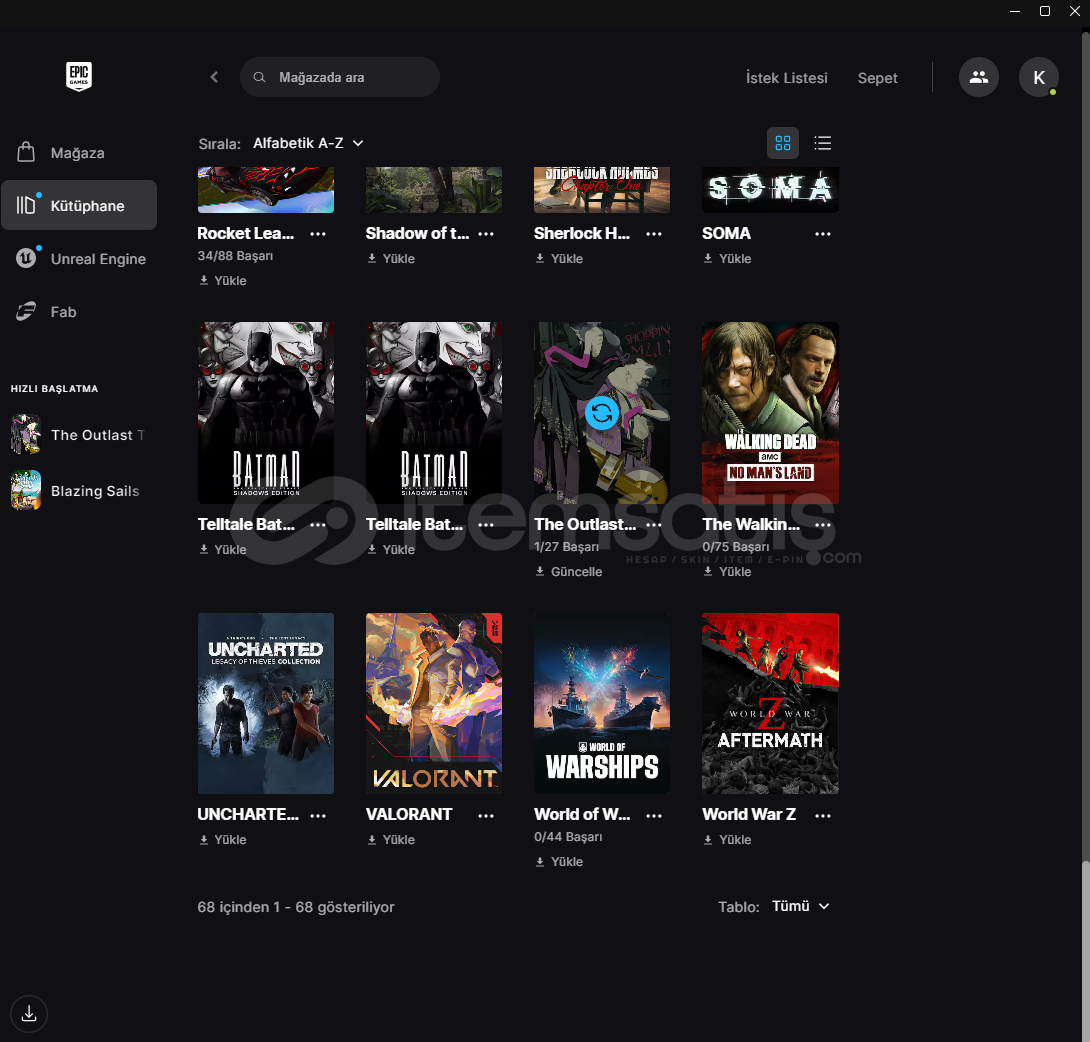
Task: Click The Outlast 1/27 Başarı achievements
Action: click(567, 547)
